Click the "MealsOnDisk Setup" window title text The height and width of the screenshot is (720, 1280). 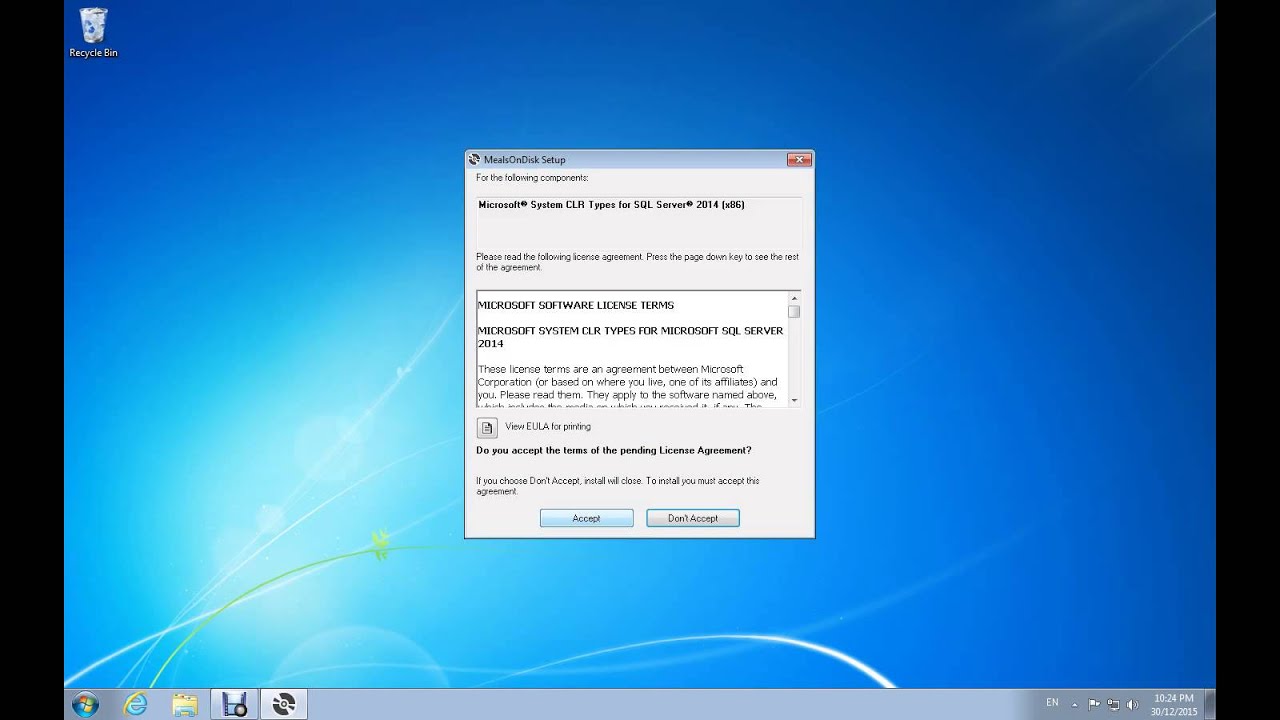click(x=524, y=159)
